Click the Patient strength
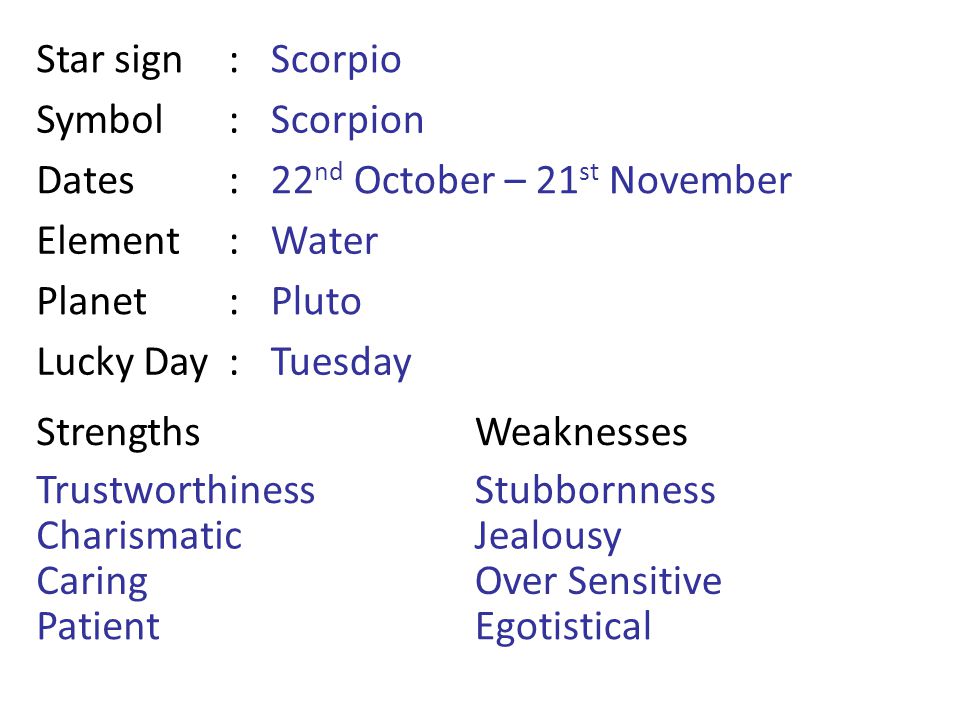960x720 pixels. 98,626
